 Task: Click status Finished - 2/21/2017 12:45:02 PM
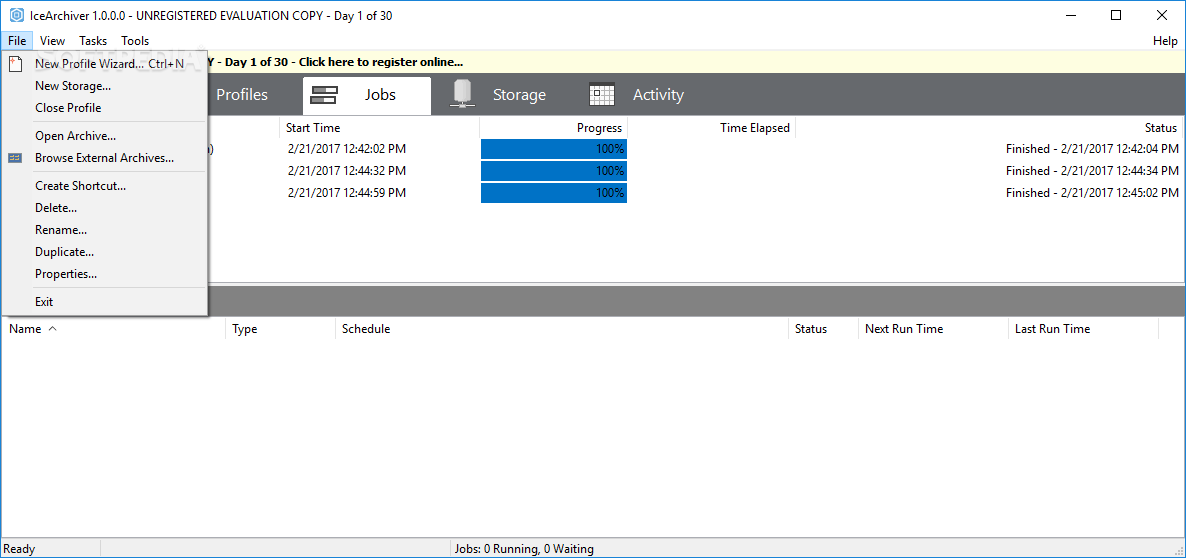1091,193
